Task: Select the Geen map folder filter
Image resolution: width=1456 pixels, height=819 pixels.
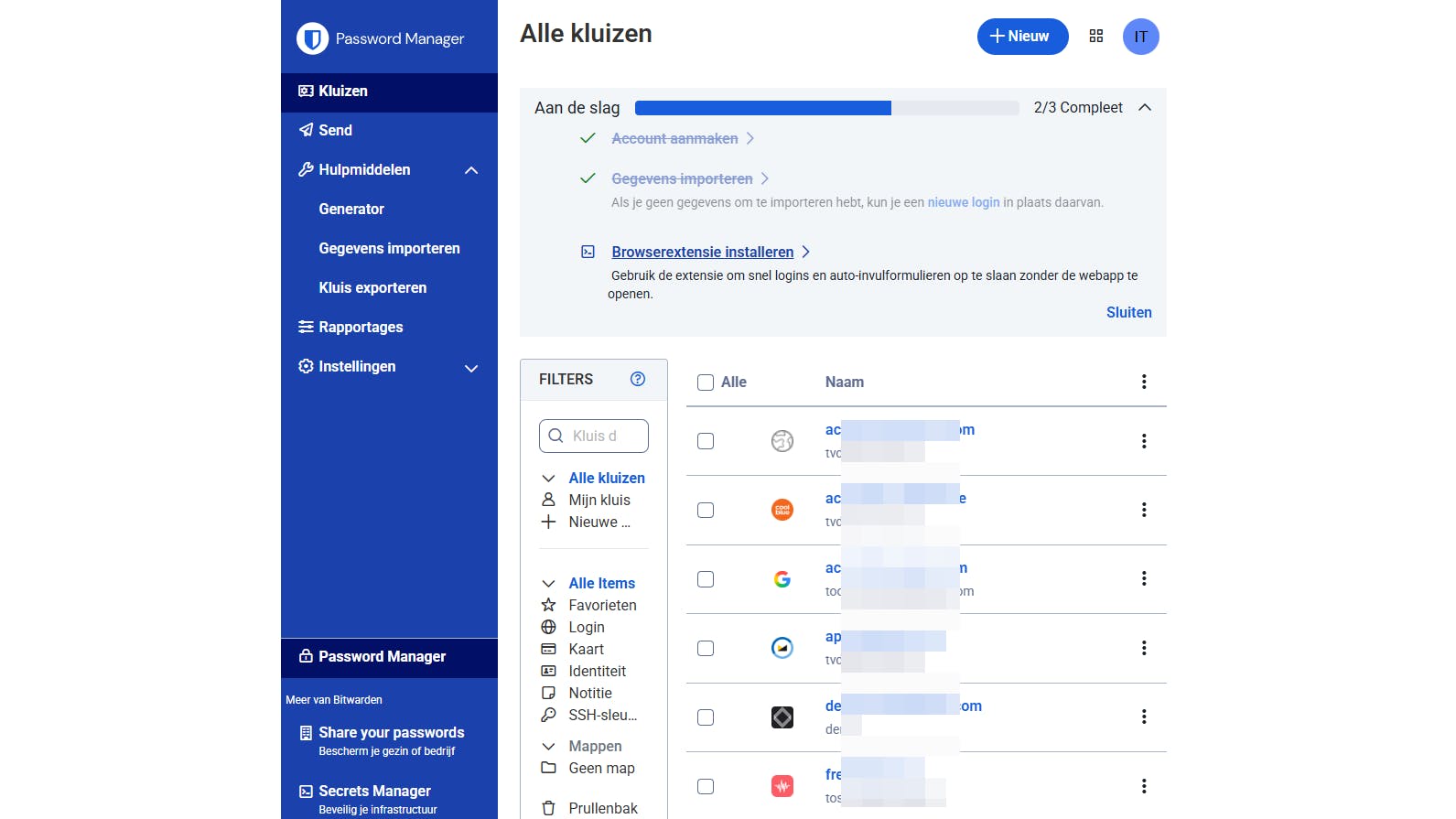Action: 601,768
